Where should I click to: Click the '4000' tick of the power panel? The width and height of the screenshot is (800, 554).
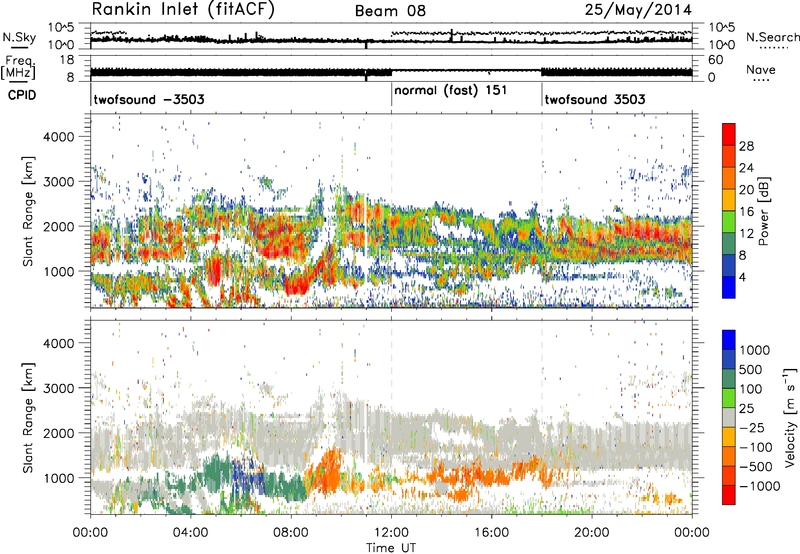point(58,137)
